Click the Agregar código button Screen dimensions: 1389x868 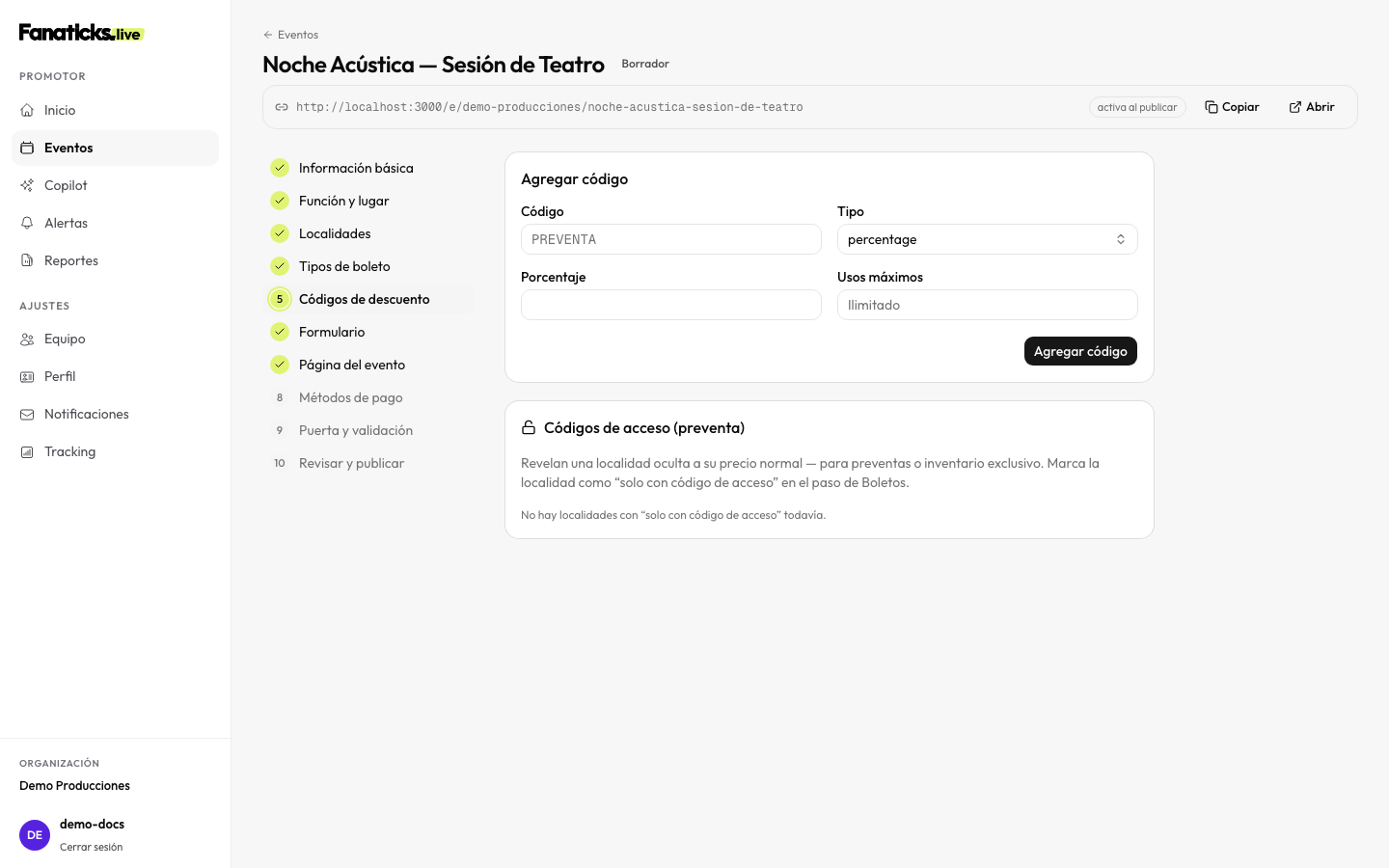coord(1080,351)
